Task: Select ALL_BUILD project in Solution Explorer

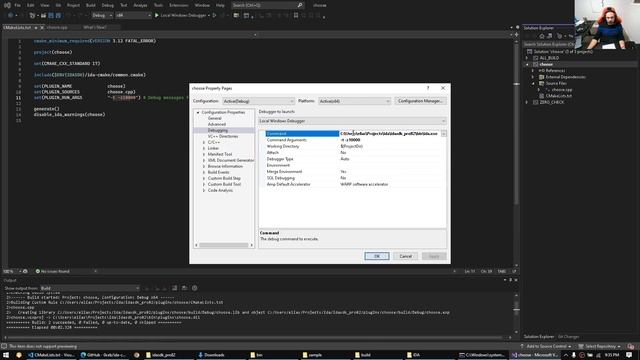Action: click(549, 58)
